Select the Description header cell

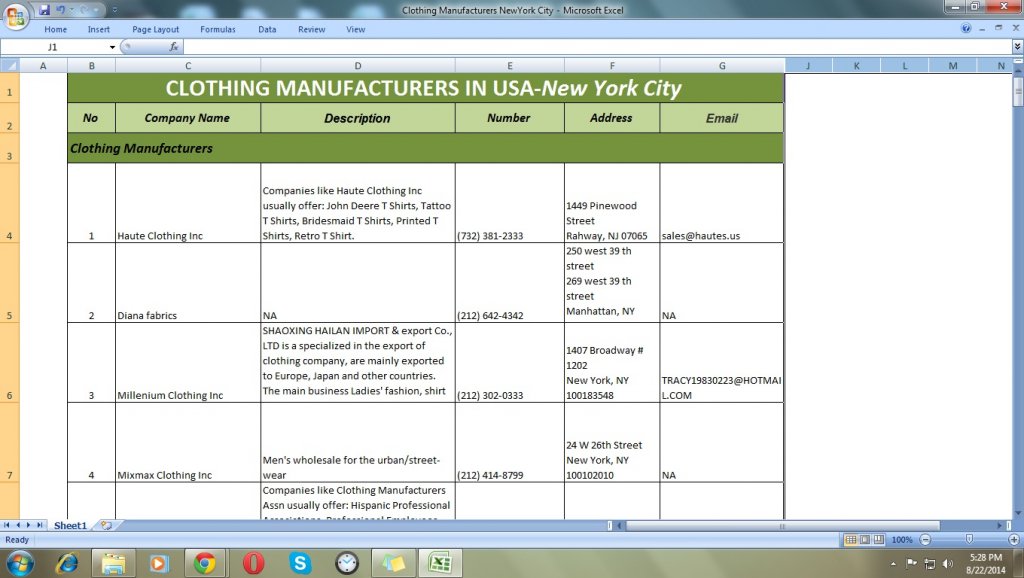pyautogui.click(x=358, y=118)
